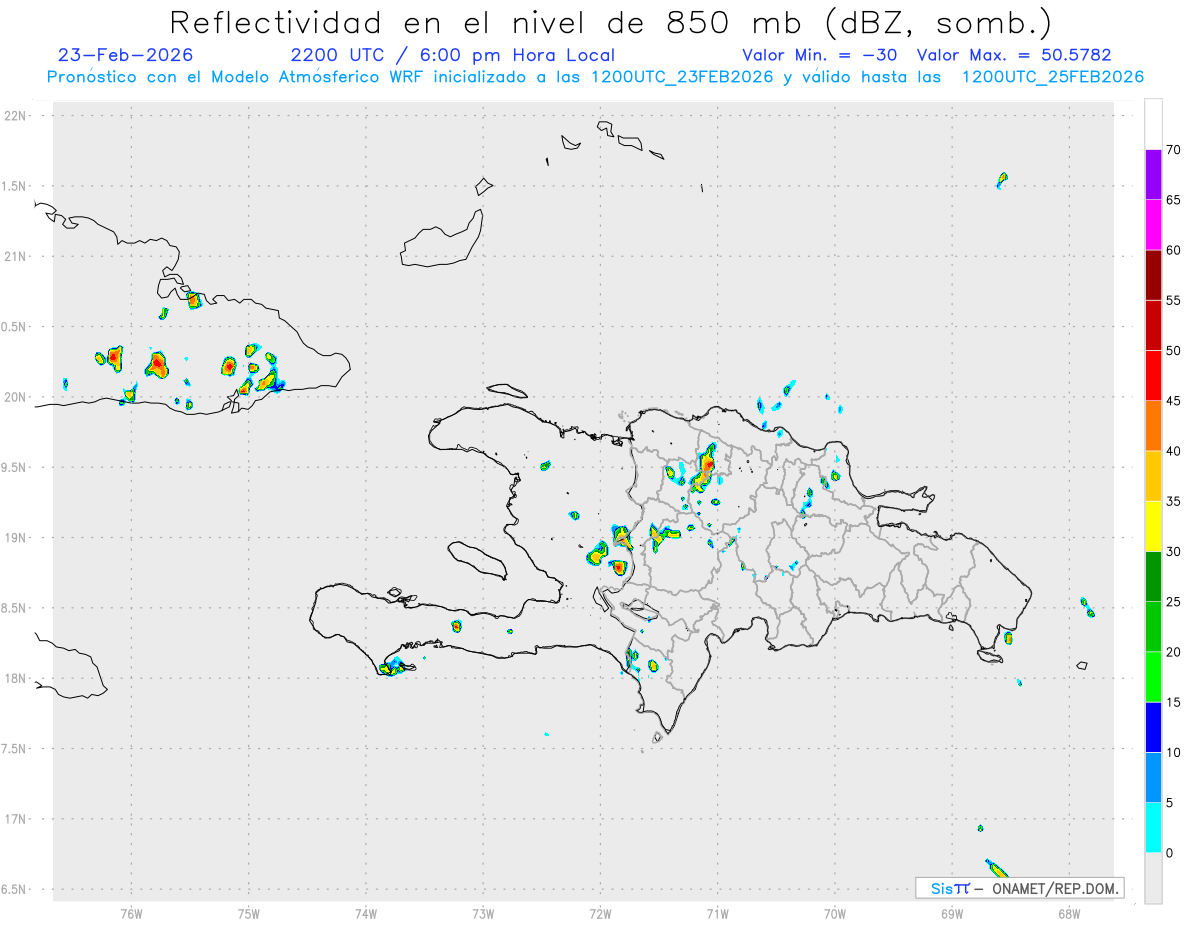Click the "ONAMET/REP.DOM." credit label
1200x927 pixels.
pyautogui.click(x=1056, y=888)
